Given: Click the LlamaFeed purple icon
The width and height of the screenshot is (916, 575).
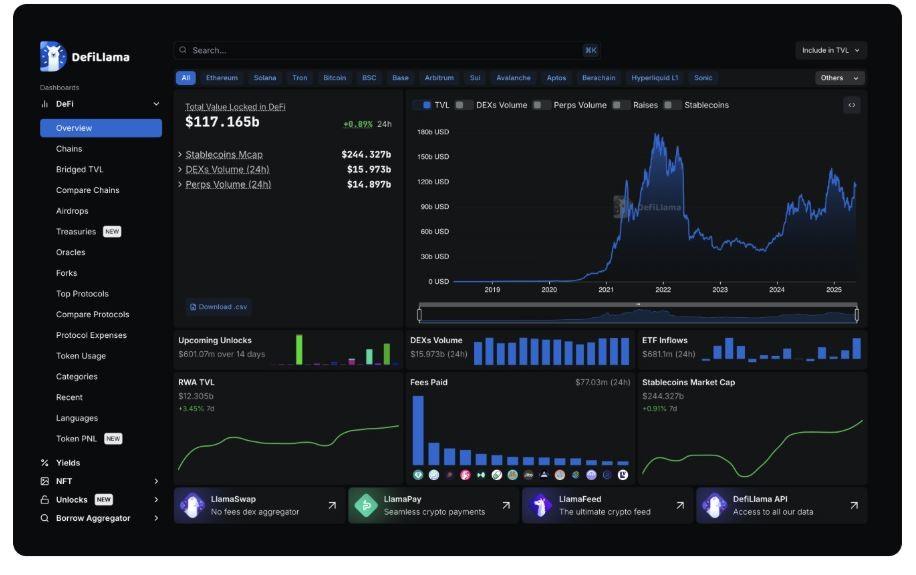Looking at the screenshot, I should (540, 506).
